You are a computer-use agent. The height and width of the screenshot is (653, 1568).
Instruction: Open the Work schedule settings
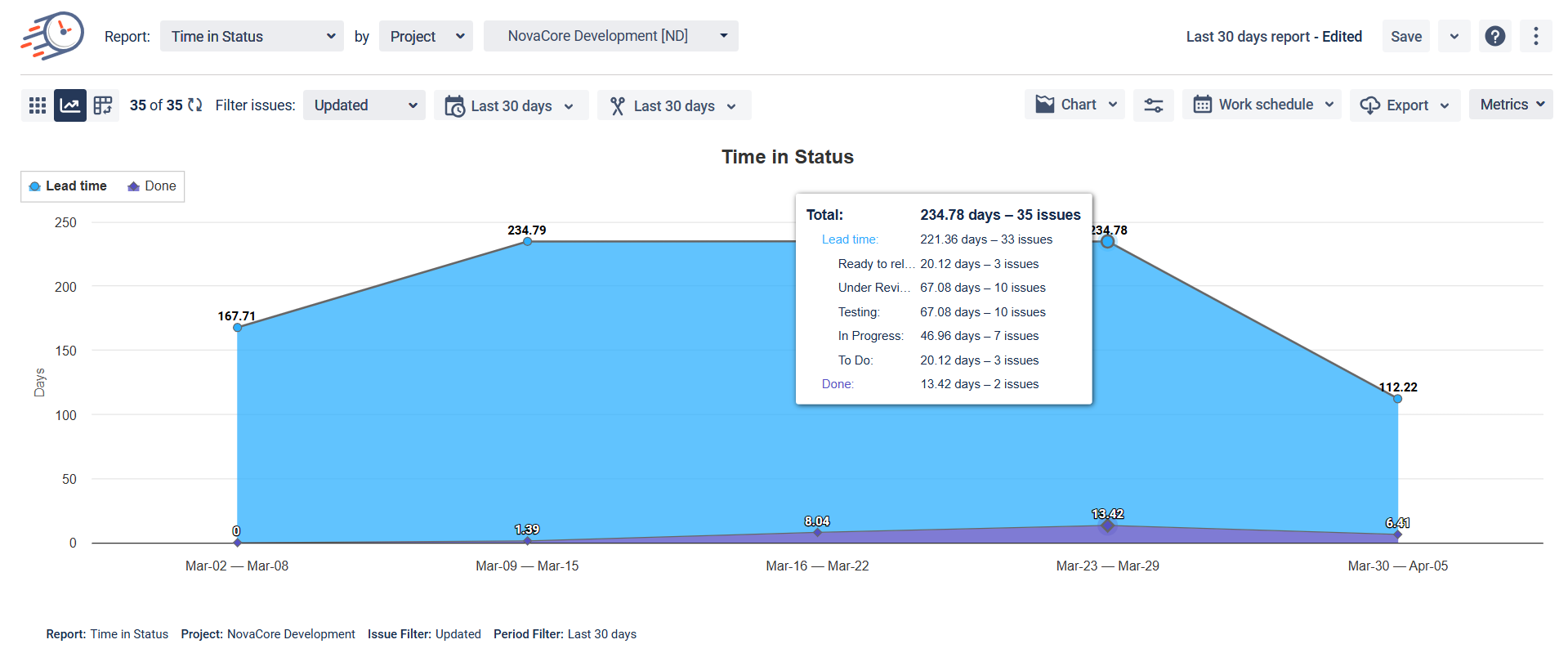coord(1262,105)
